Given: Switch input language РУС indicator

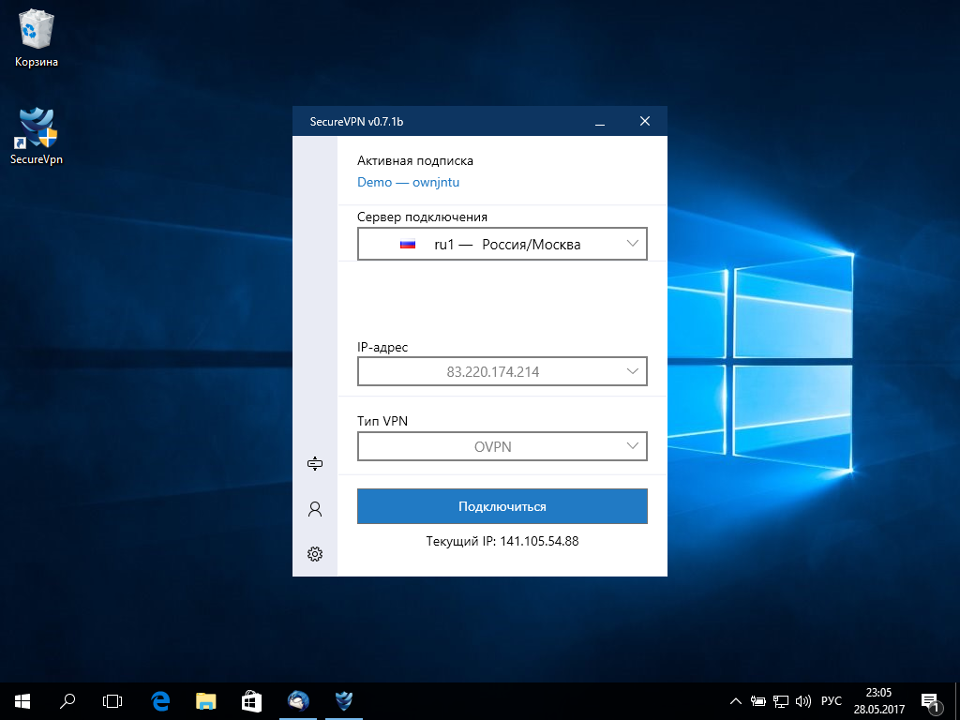Looking at the screenshot, I should coord(831,701).
